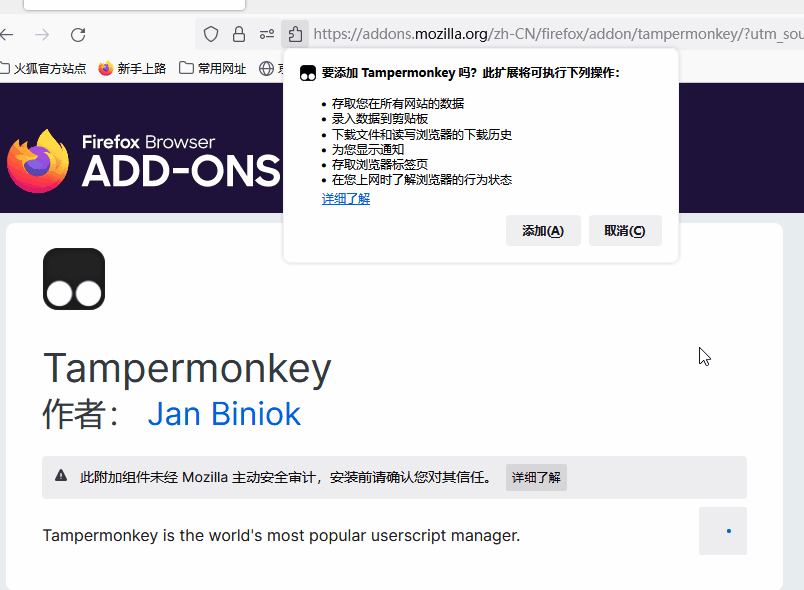Click the 要添加 Tampermonkey 吗 prompt title
The height and width of the screenshot is (590, 804).
pos(471,73)
